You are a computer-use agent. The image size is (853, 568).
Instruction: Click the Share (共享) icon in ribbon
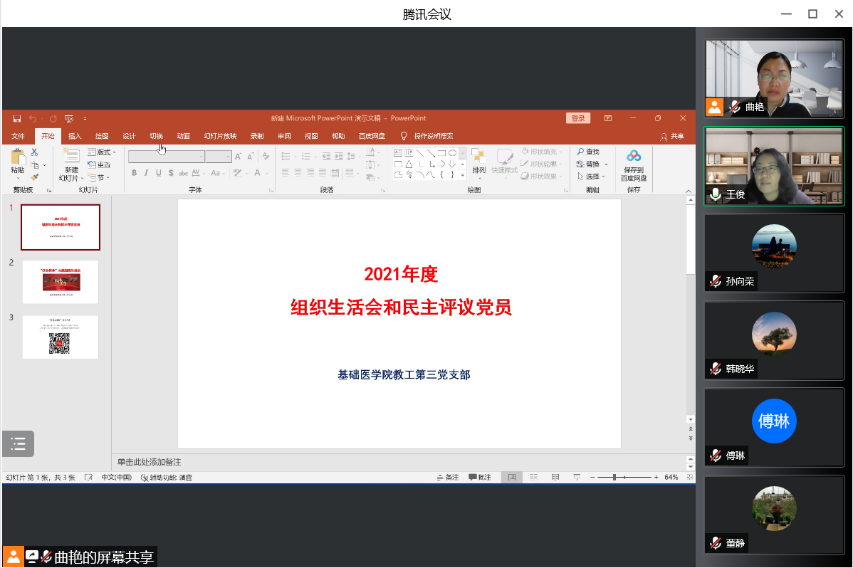(x=672, y=136)
